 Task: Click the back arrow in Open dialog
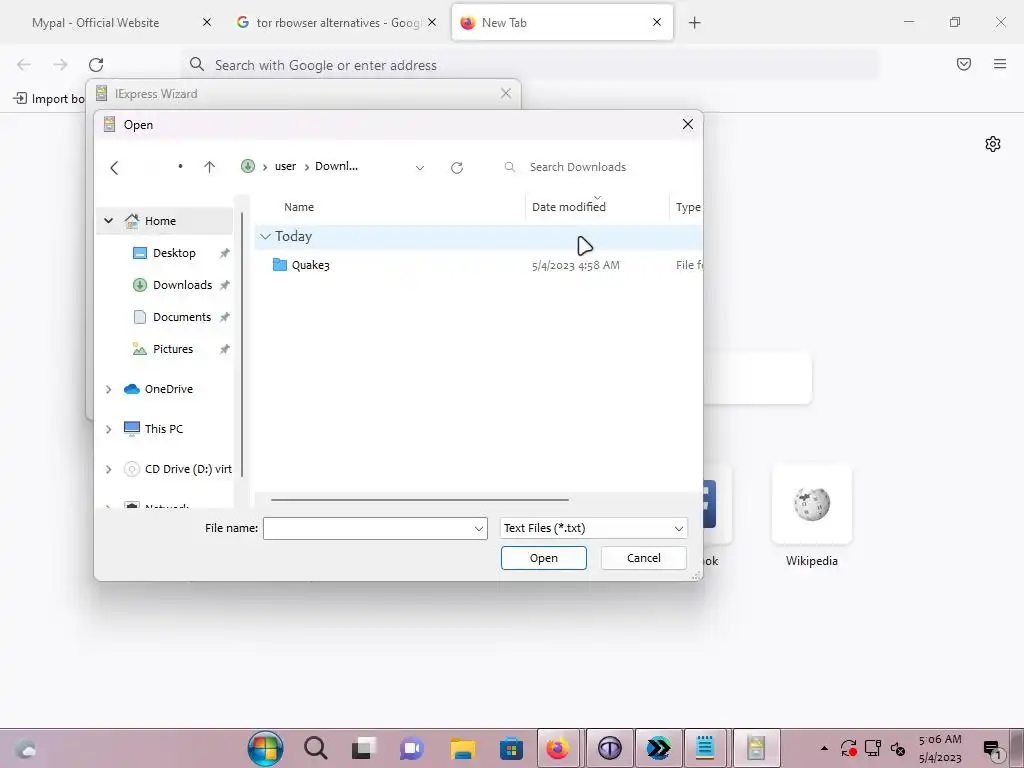(x=114, y=168)
